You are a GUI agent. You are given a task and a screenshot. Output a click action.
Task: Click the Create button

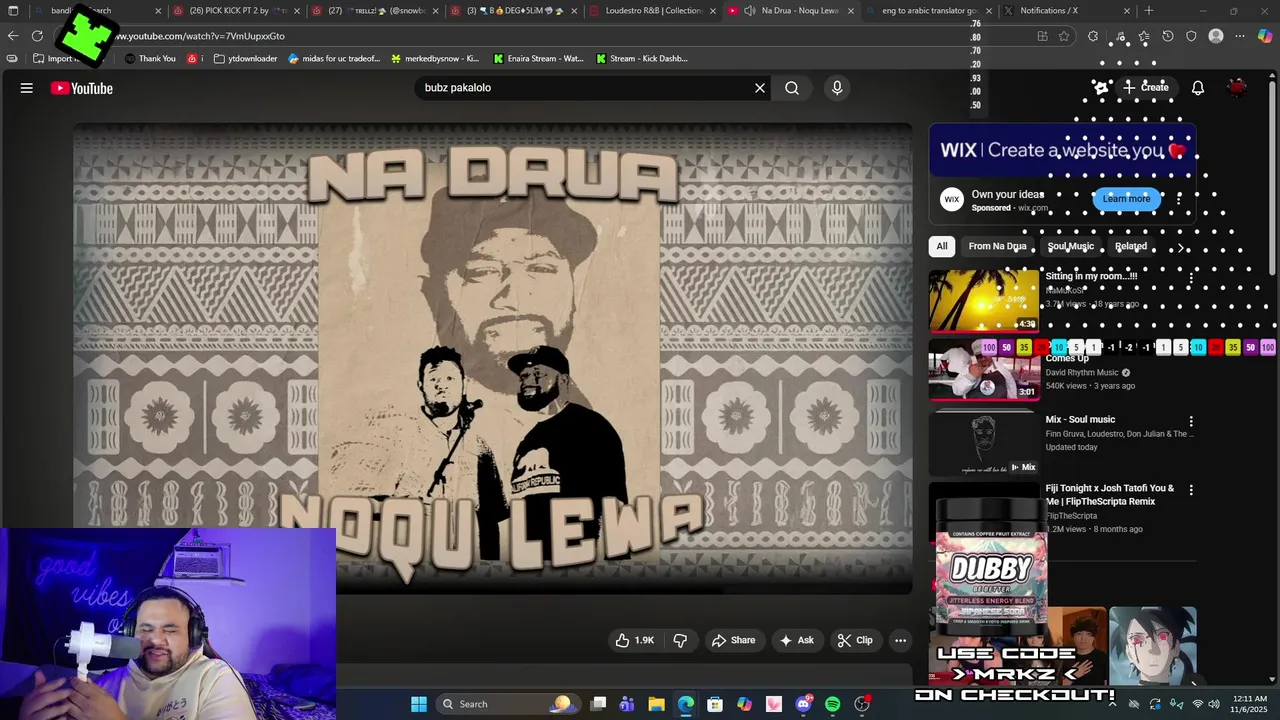pyautogui.click(x=1145, y=87)
